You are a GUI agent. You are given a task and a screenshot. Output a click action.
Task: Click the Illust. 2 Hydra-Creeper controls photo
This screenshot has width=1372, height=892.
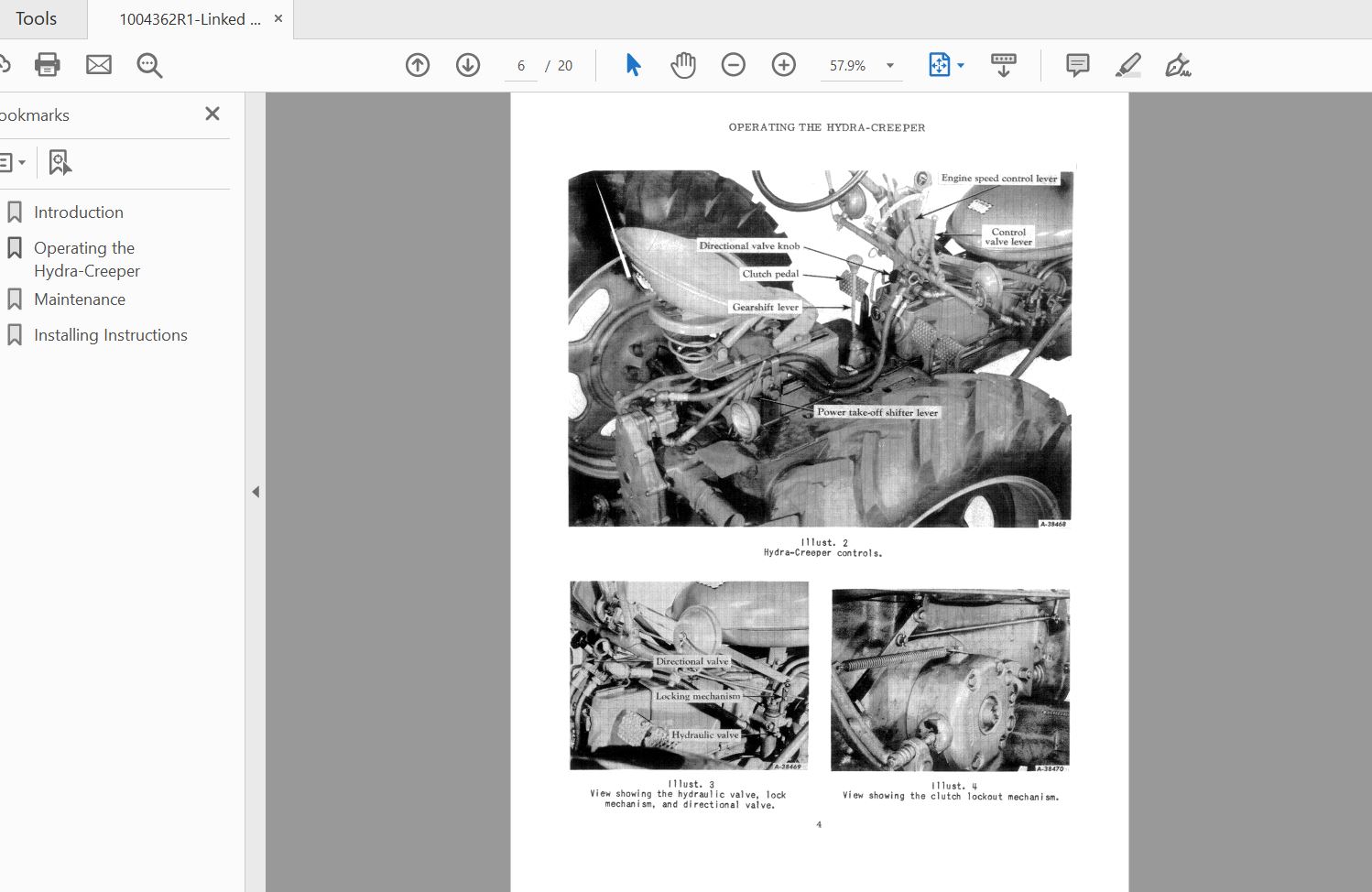click(820, 348)
